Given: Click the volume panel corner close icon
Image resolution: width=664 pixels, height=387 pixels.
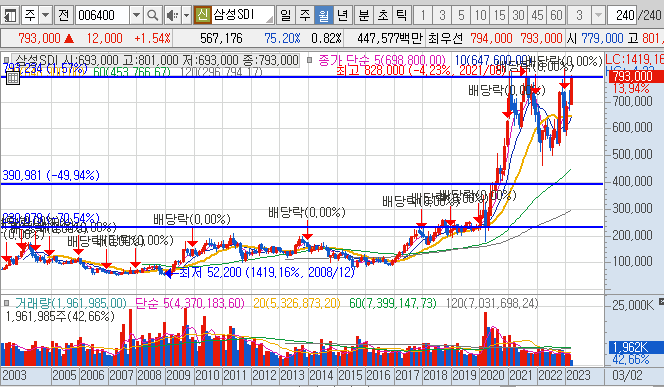Looking at the screenshot, I should click(x=661, y=302).
